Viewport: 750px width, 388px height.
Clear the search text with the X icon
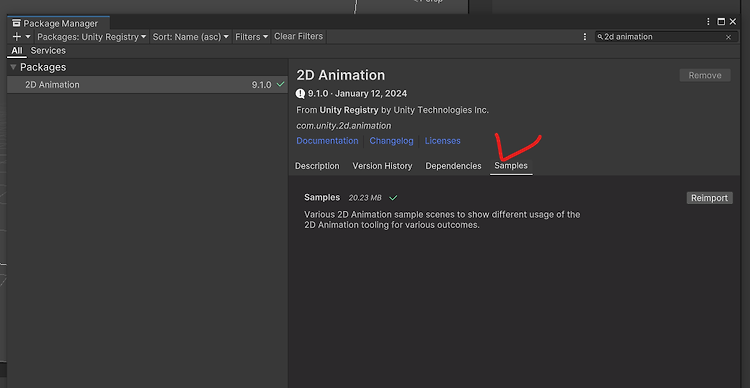click(x=728, y=37)
